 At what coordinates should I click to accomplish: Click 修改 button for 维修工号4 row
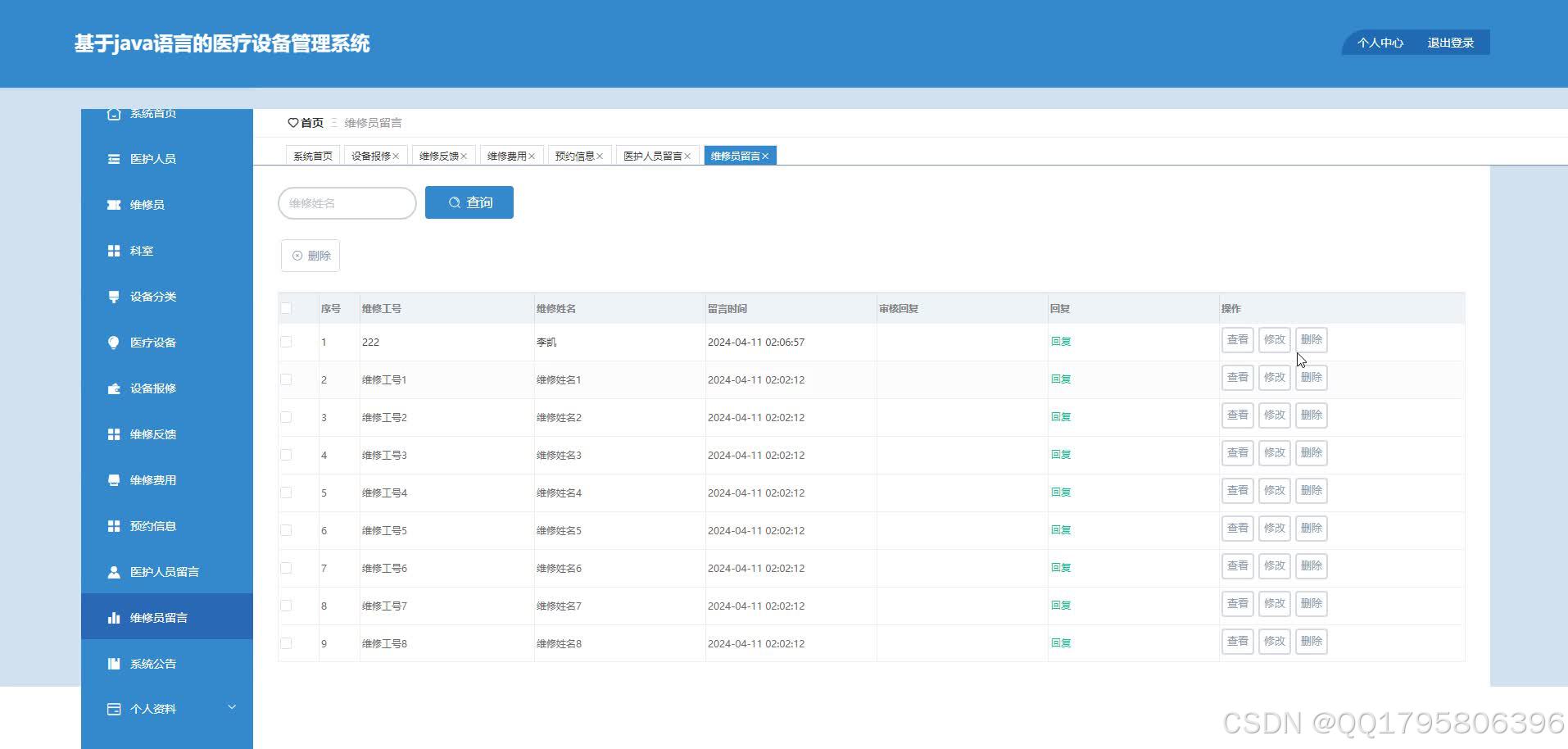tap(1274, 491)
